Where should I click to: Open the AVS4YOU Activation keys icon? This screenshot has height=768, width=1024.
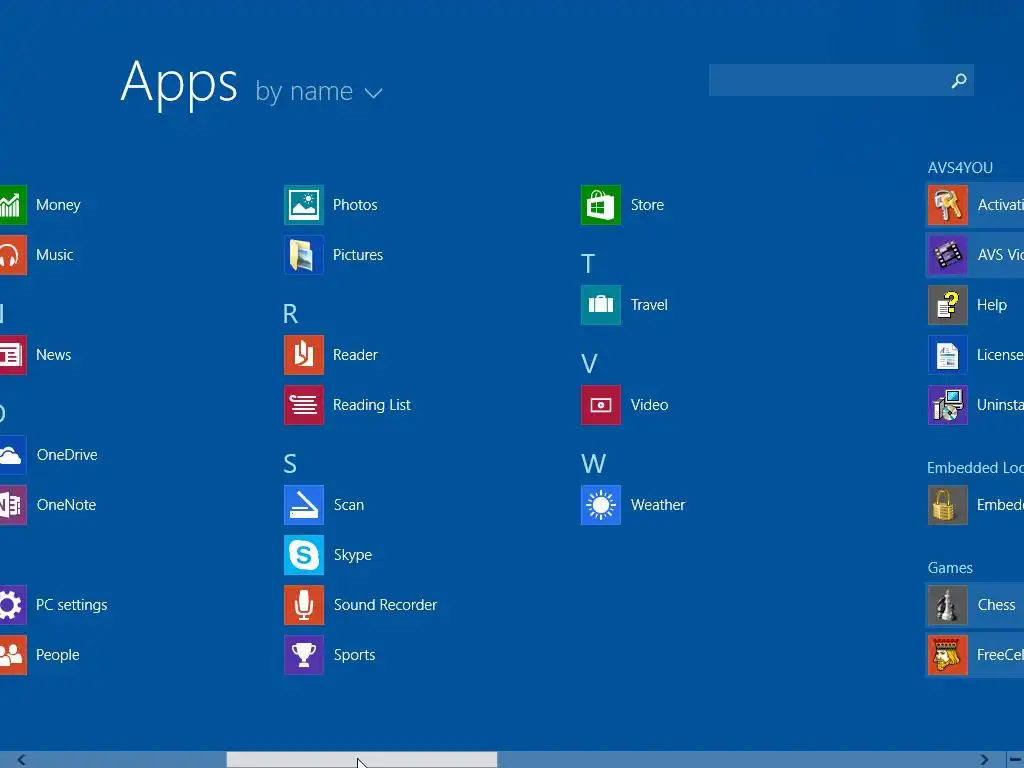point(948,204)
